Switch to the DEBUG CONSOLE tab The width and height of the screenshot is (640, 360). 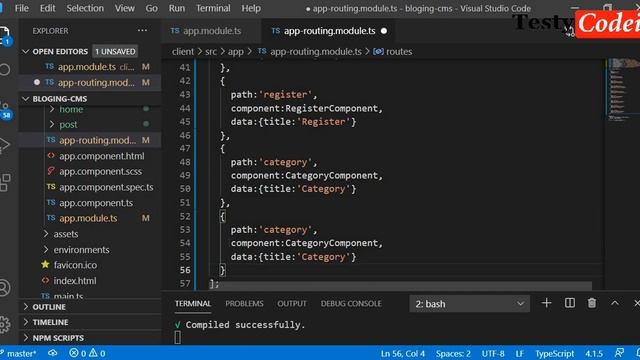click(x=351, y=304)
